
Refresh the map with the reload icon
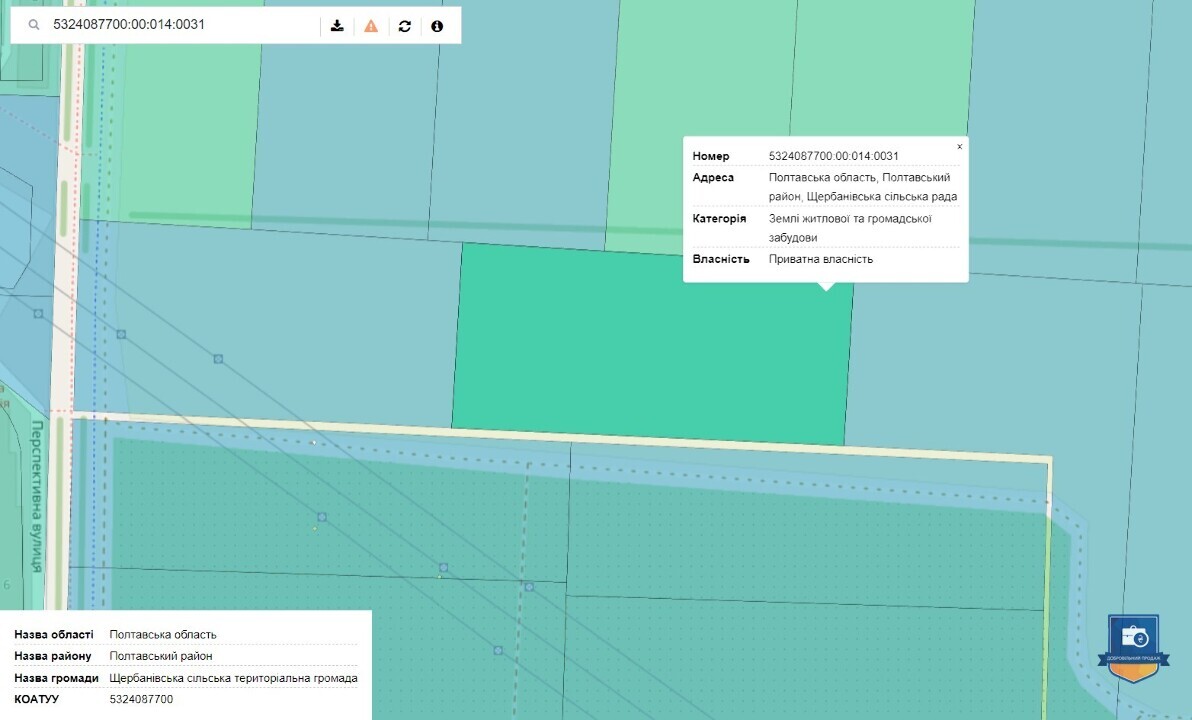point(404,26)
